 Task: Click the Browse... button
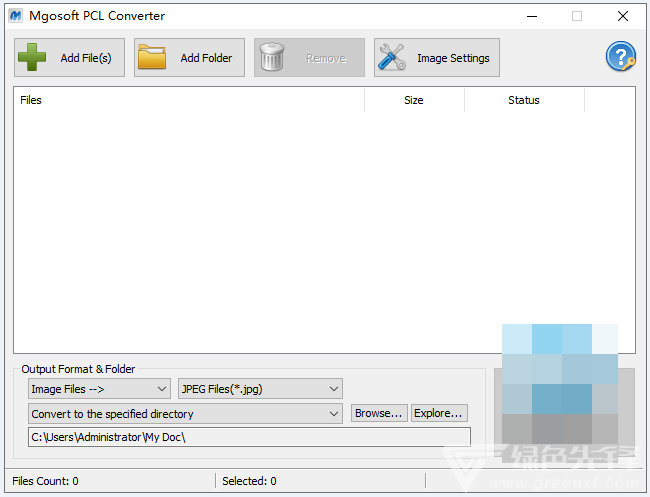(x=379, y=413)
